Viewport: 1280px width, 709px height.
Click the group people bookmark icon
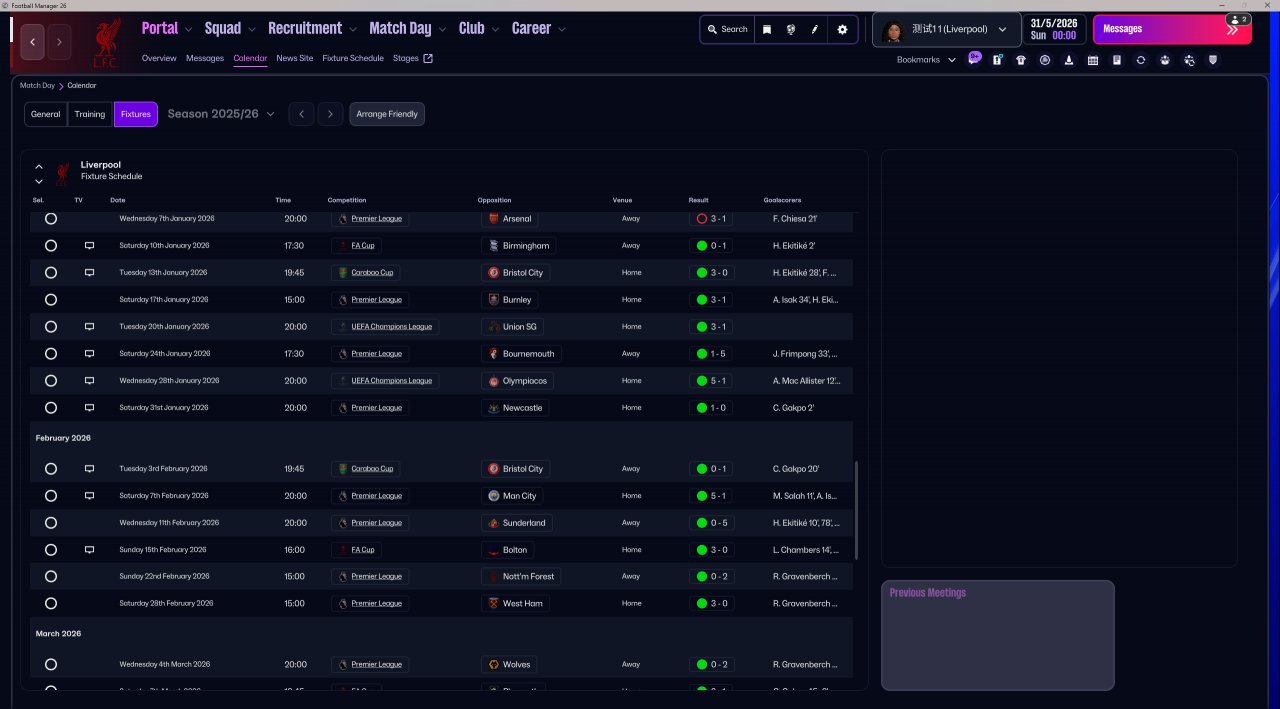pyautogui.click(x=1165, y=60)
